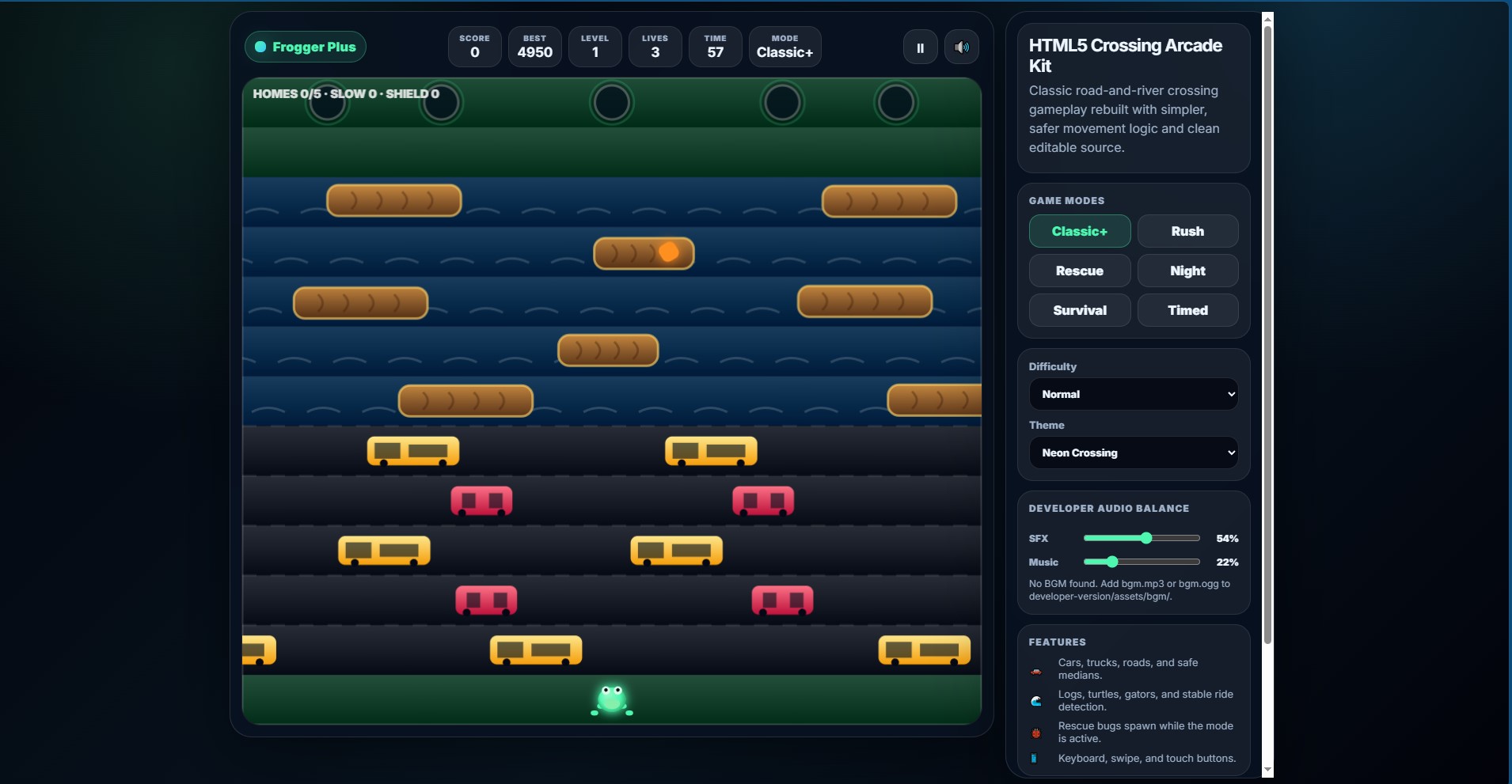Click the HTML5 Crossing Arcade Kit heading
Screen dimensions: 1512x784
[x=1125, y=55]
